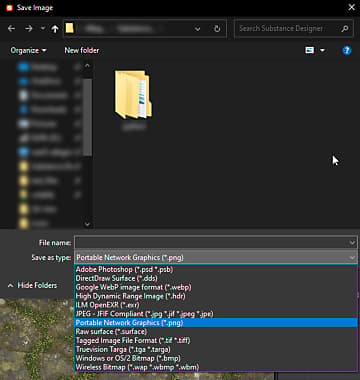360x380 pixels.
Task: Choose Raw surface (*.surface) format
Action: tap(216, 332)
